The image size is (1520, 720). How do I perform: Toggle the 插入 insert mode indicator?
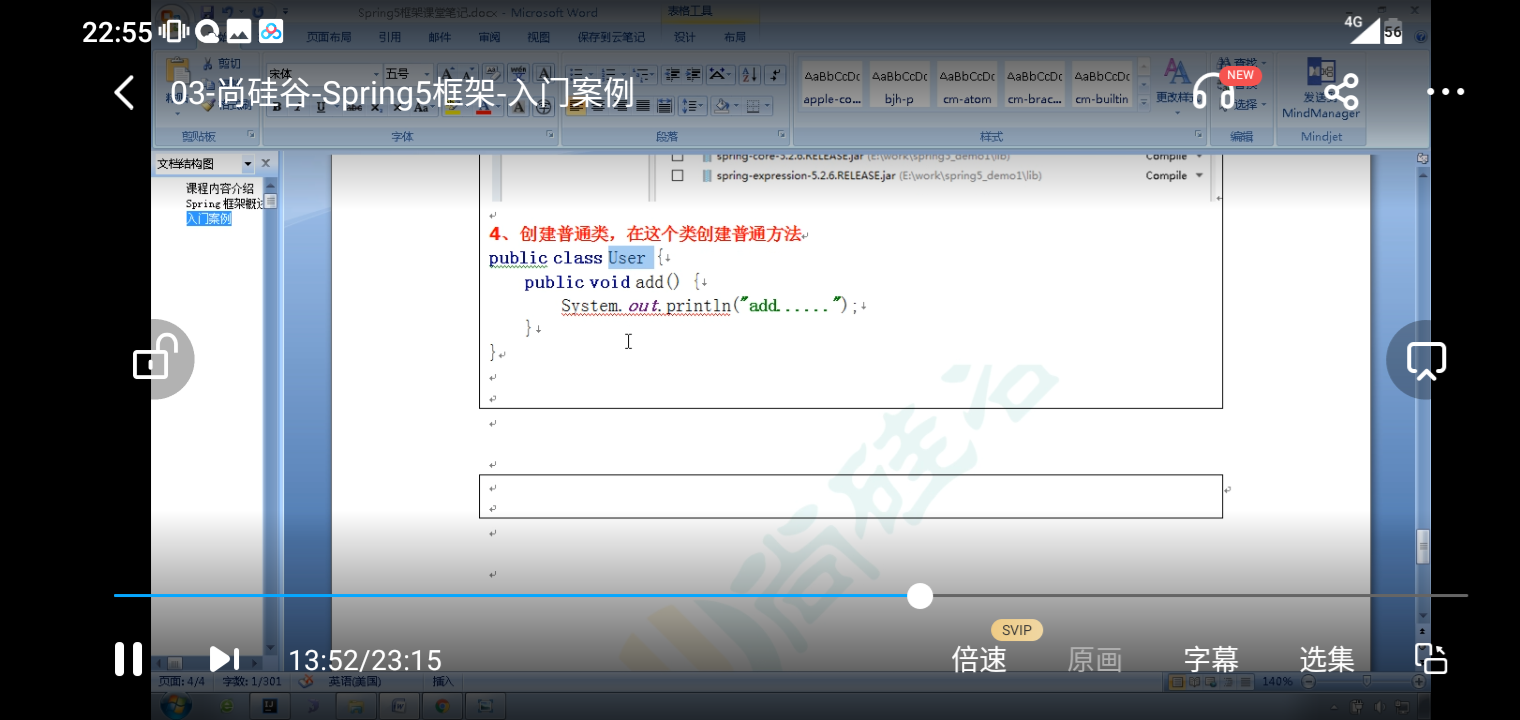442,682
